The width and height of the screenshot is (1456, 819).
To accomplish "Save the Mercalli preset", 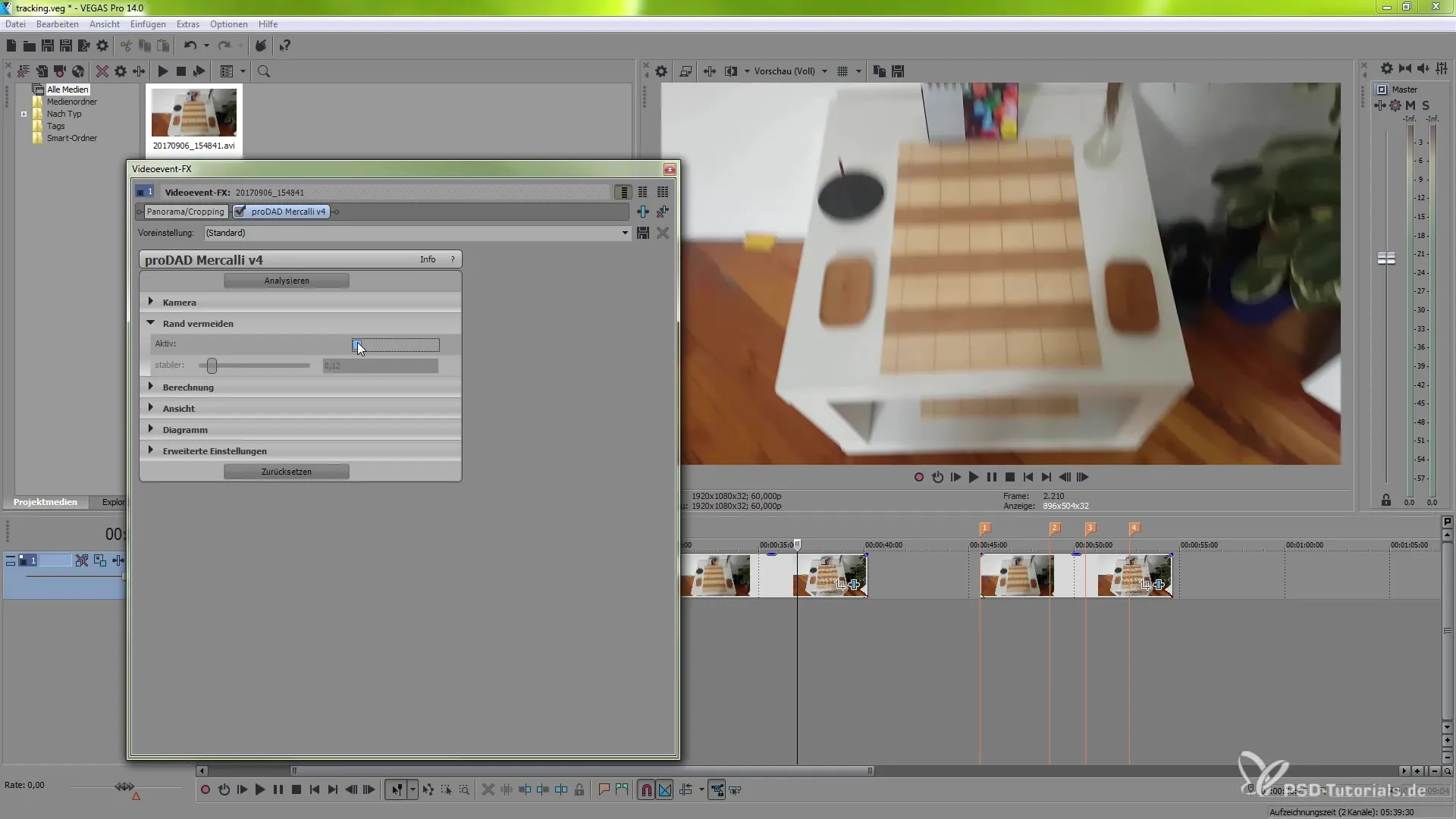I will (643, 233).
